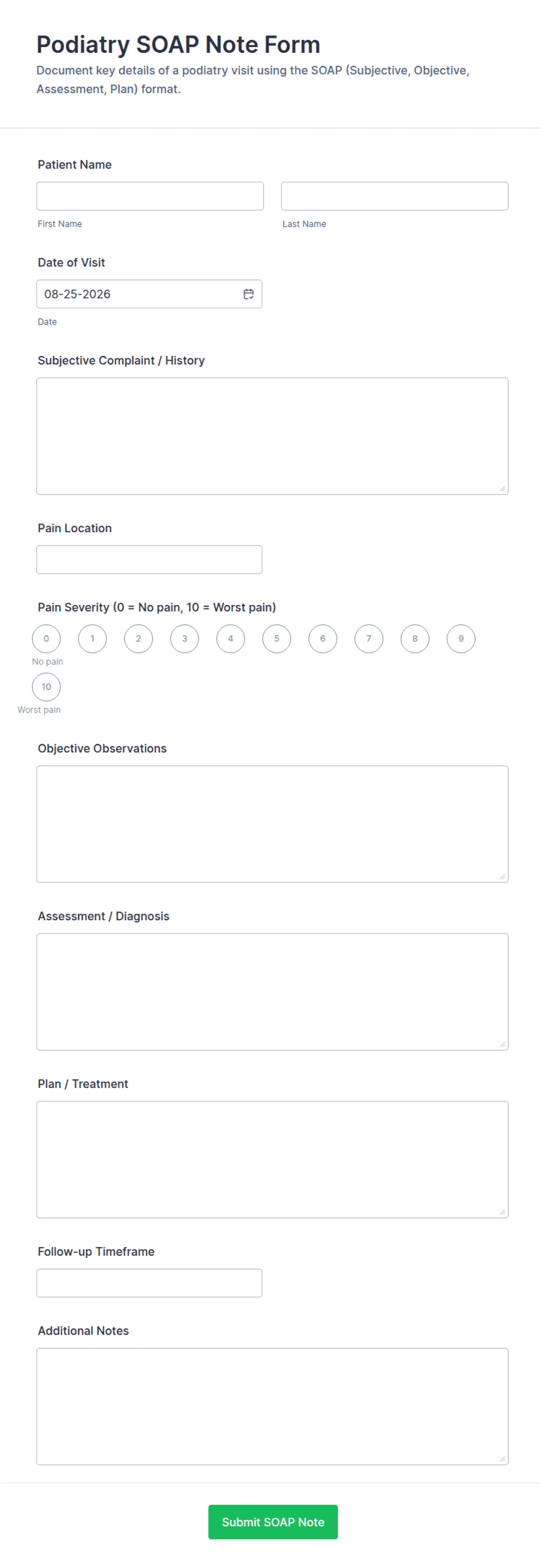The height and width of the screenshot is (1568, 540).
Task: Click the Additional Notes textarea
Action: (x=272, y=1406)
